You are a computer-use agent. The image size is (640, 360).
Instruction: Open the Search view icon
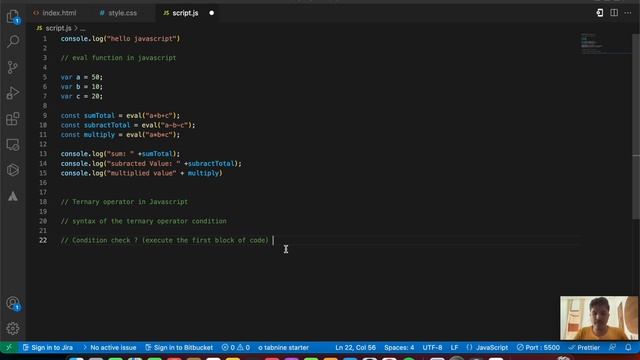(x=13, y=41)
